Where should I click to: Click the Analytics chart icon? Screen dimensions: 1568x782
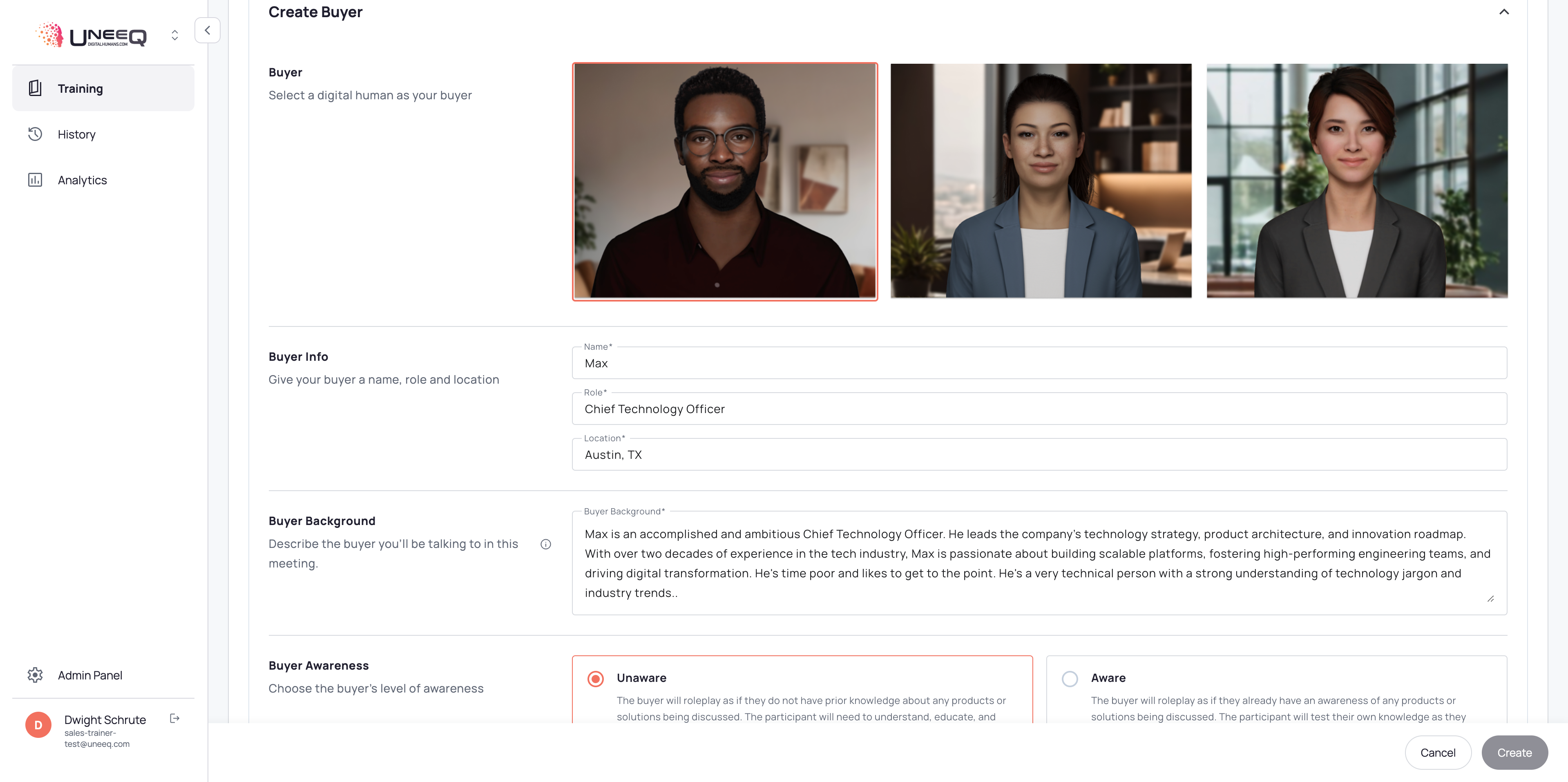(x=35, y=179)
